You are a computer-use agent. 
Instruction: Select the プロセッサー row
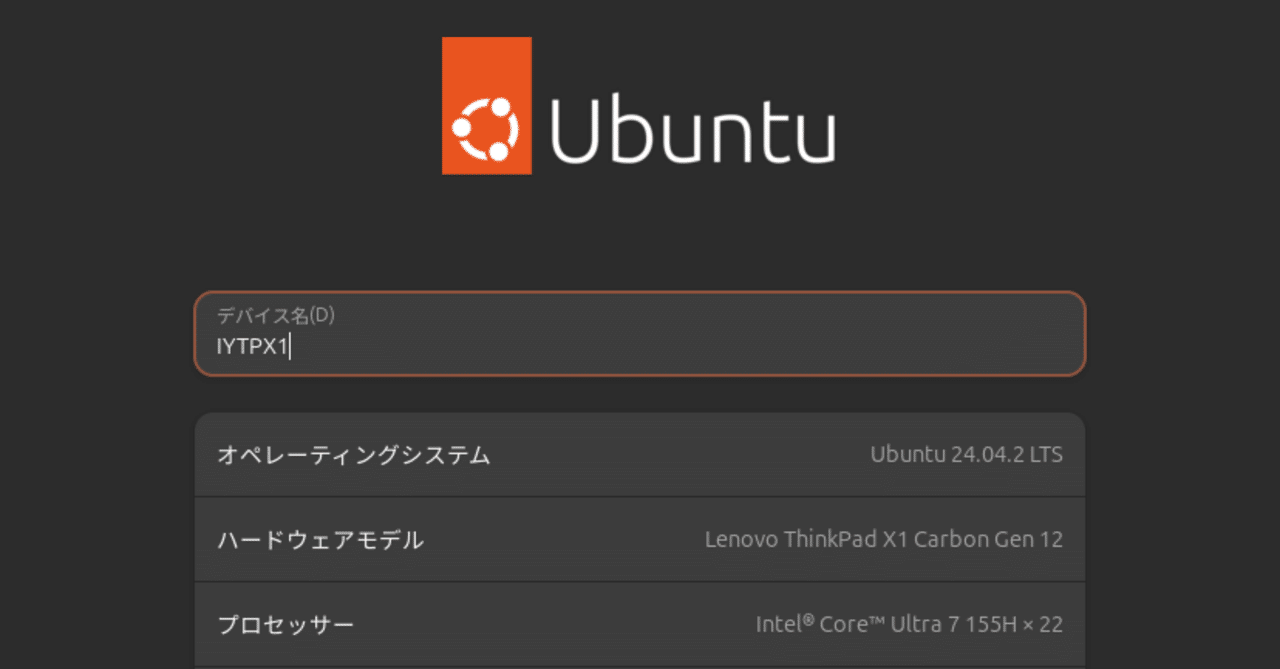click(640, 623)
